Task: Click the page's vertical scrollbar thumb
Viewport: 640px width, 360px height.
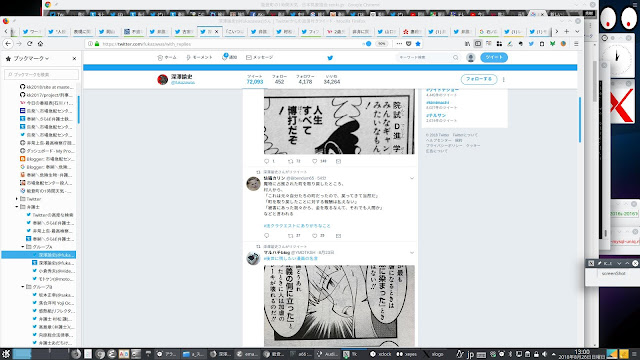Action: tap(580, 120)
